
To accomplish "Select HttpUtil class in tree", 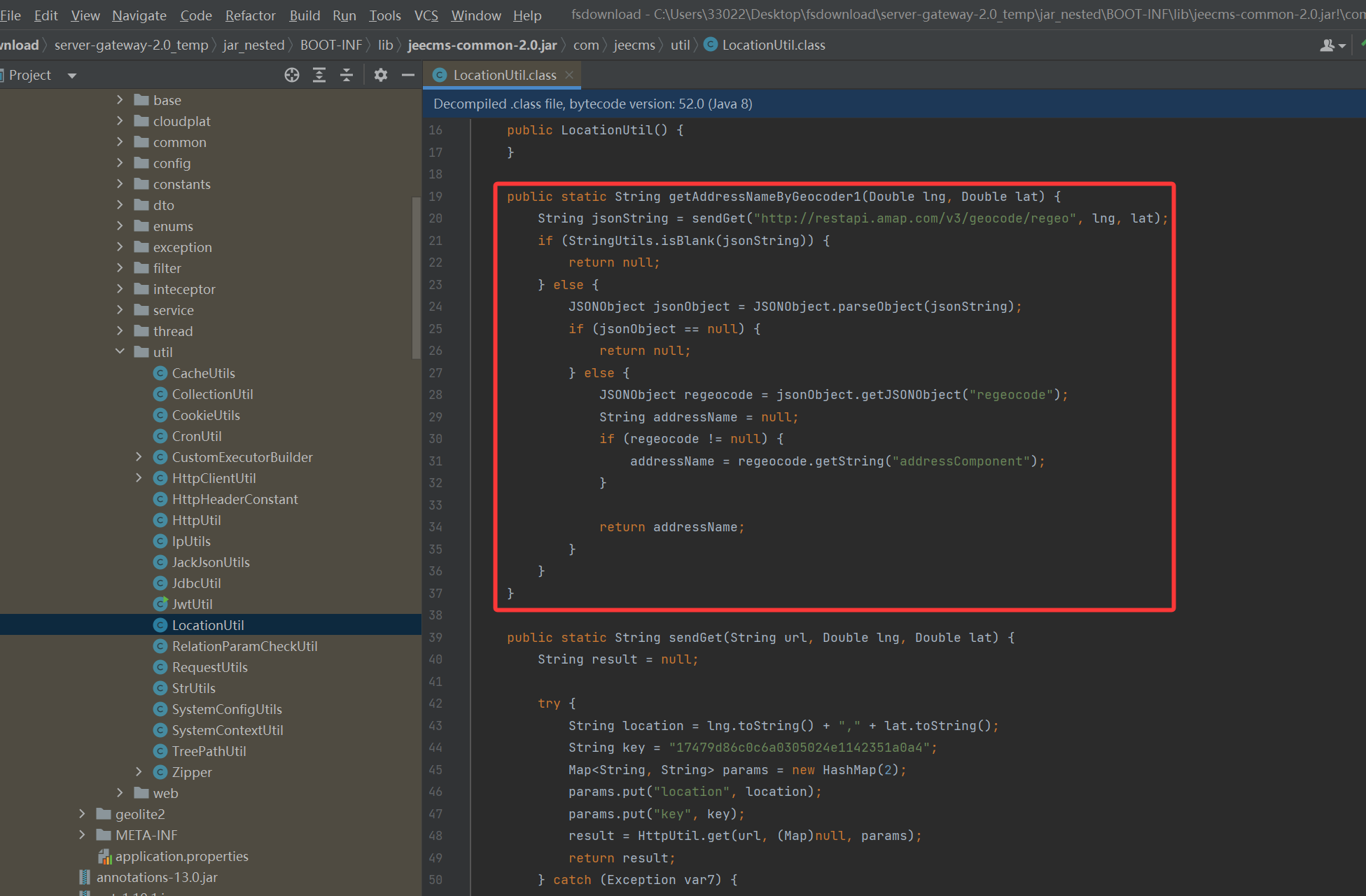I will coord(196,520).
